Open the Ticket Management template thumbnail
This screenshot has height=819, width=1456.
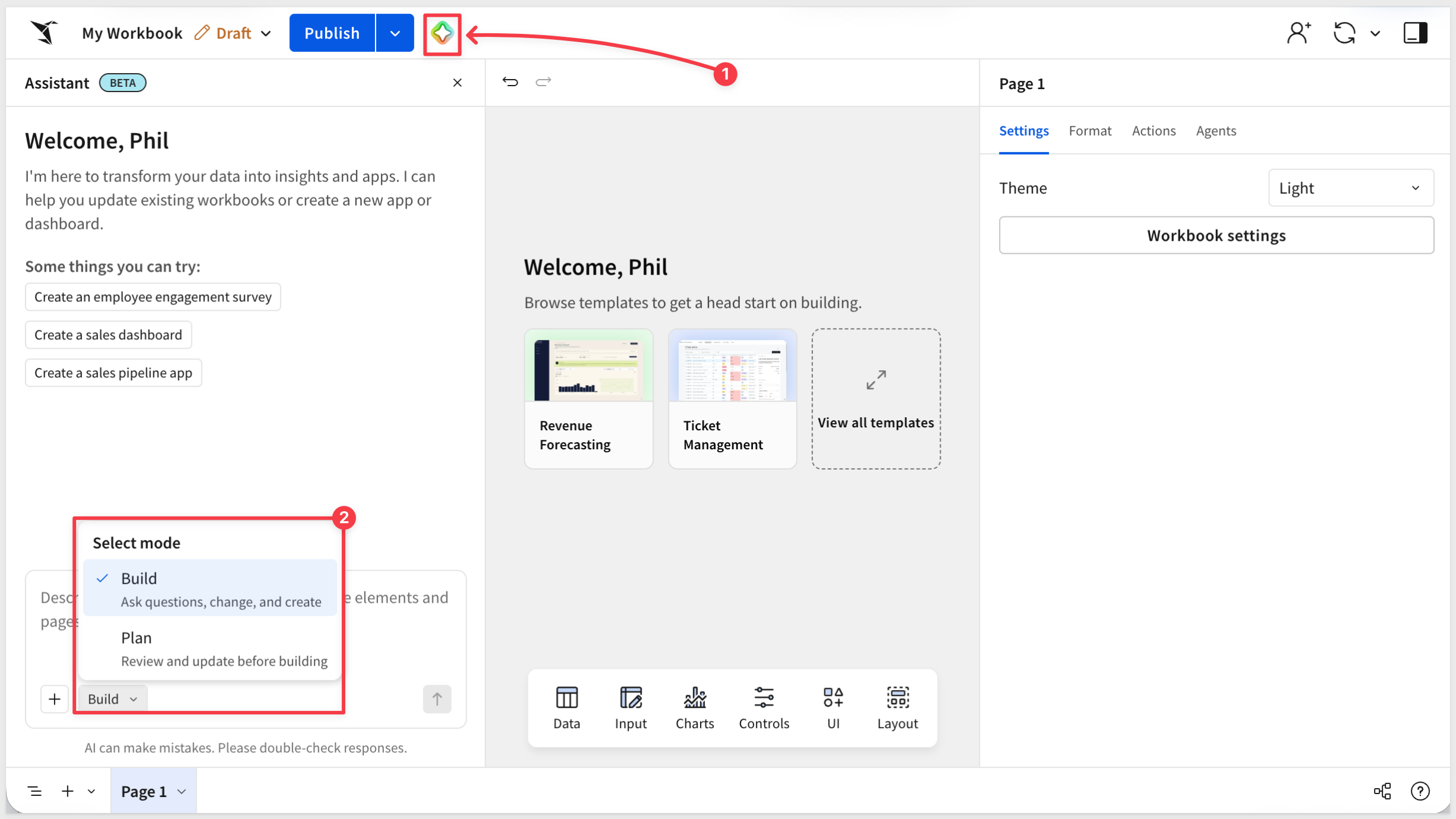point(732,366)
